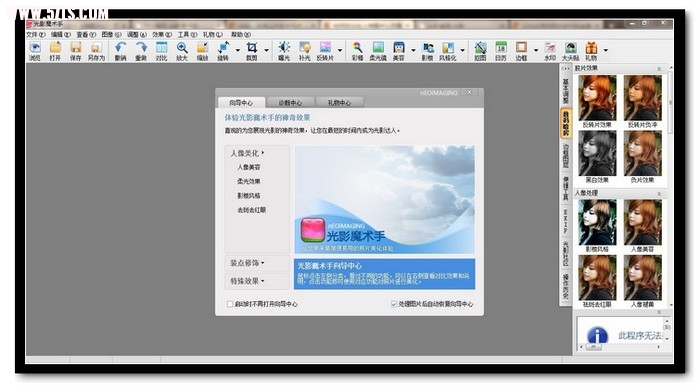Open dropdown arrow beside 旋转 tool
The image size is (700, 392).
238,50
